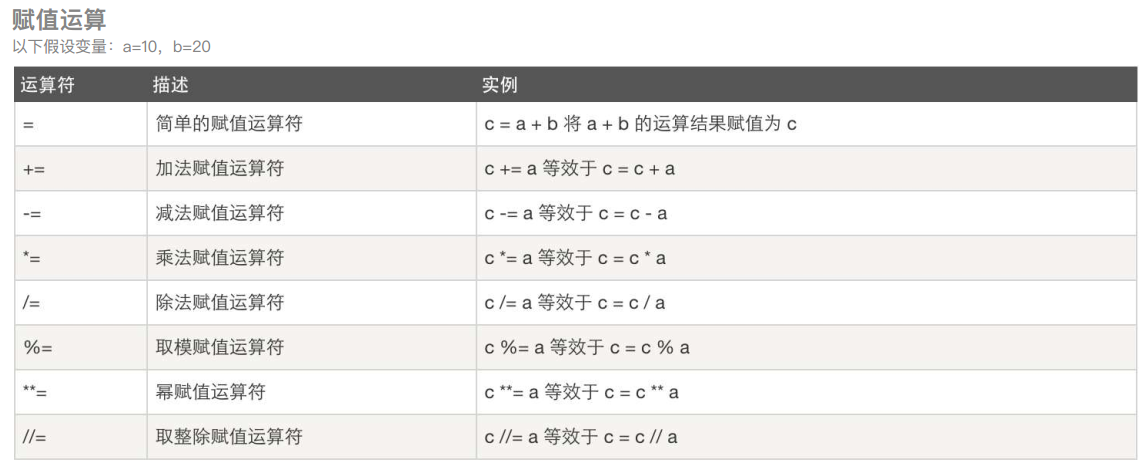
Task: Click the *= operator cell
Action: [x=32, y=258]
